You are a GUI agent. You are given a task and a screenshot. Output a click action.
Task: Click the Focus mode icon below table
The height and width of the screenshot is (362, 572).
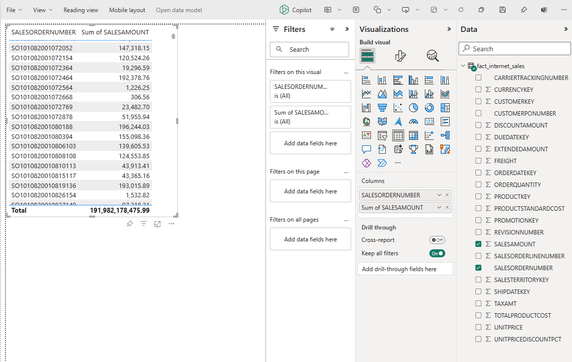click(x=157, y=224)
